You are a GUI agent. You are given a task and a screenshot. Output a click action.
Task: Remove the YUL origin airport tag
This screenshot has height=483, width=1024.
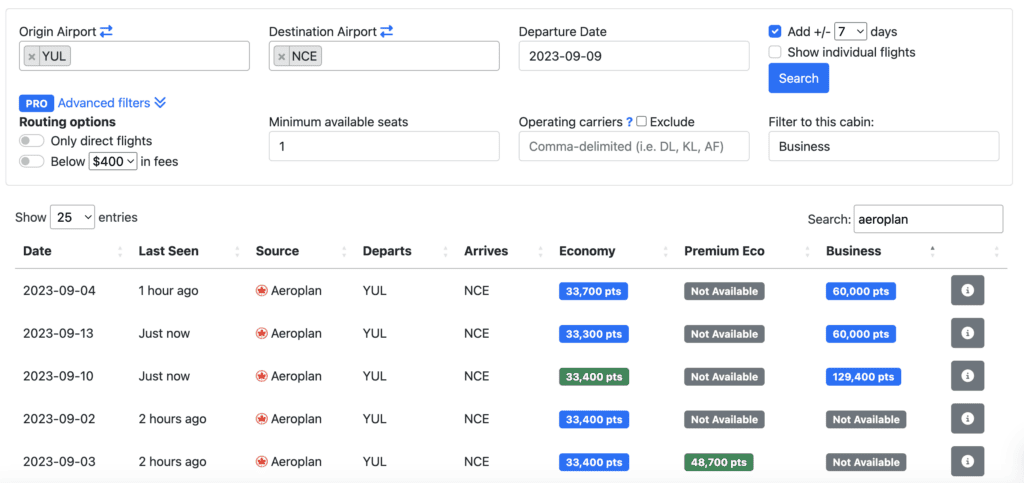[x=32, y=57]
